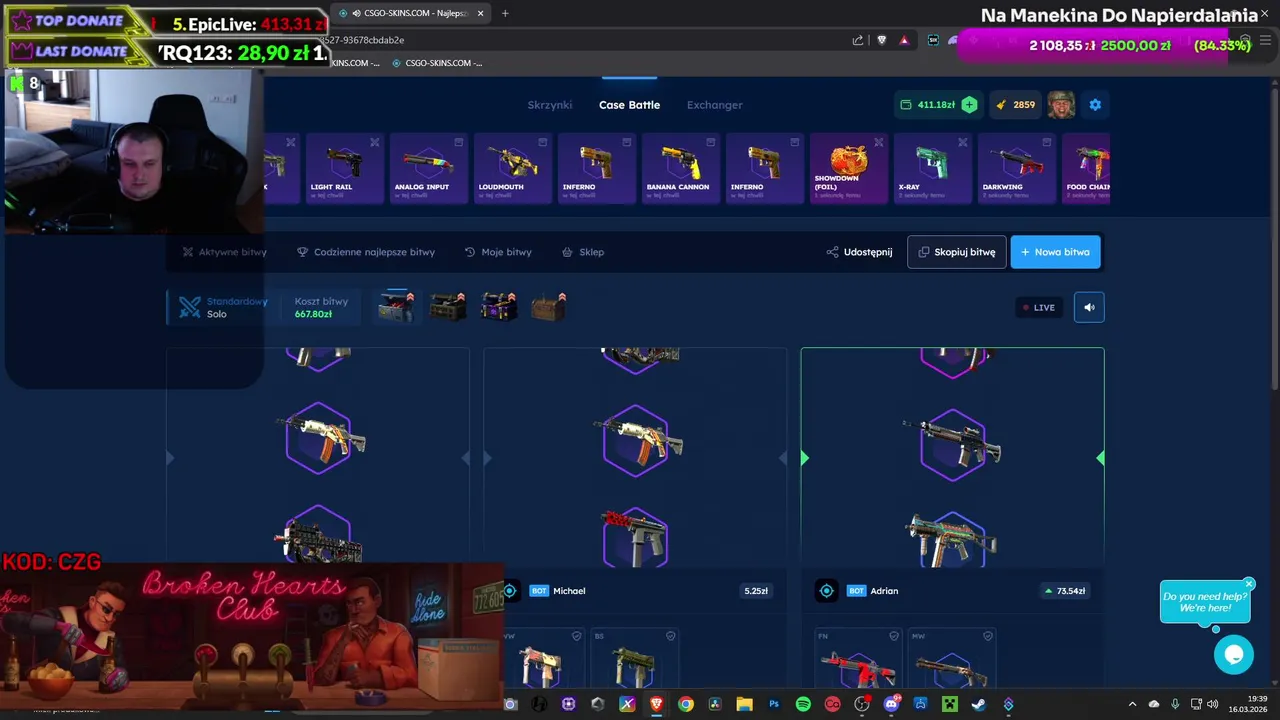Open the Brave shields icon
The image size is (1280, 720).
(x=881, y=40)
